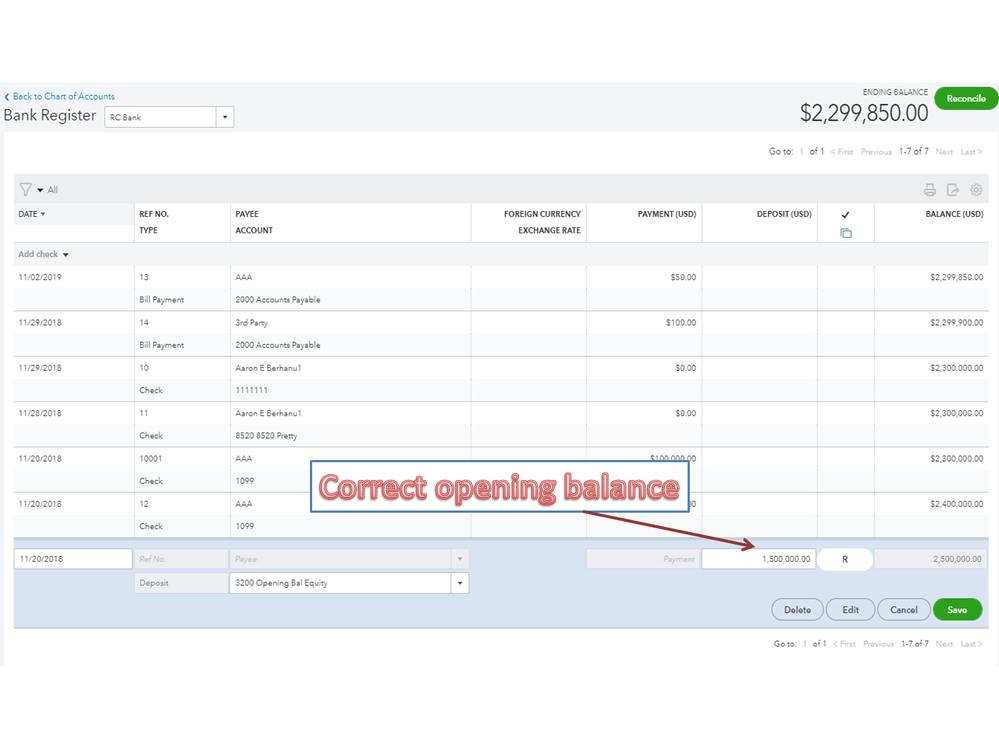
Task: Click the Ref No. input field
Action: [181, 559]
